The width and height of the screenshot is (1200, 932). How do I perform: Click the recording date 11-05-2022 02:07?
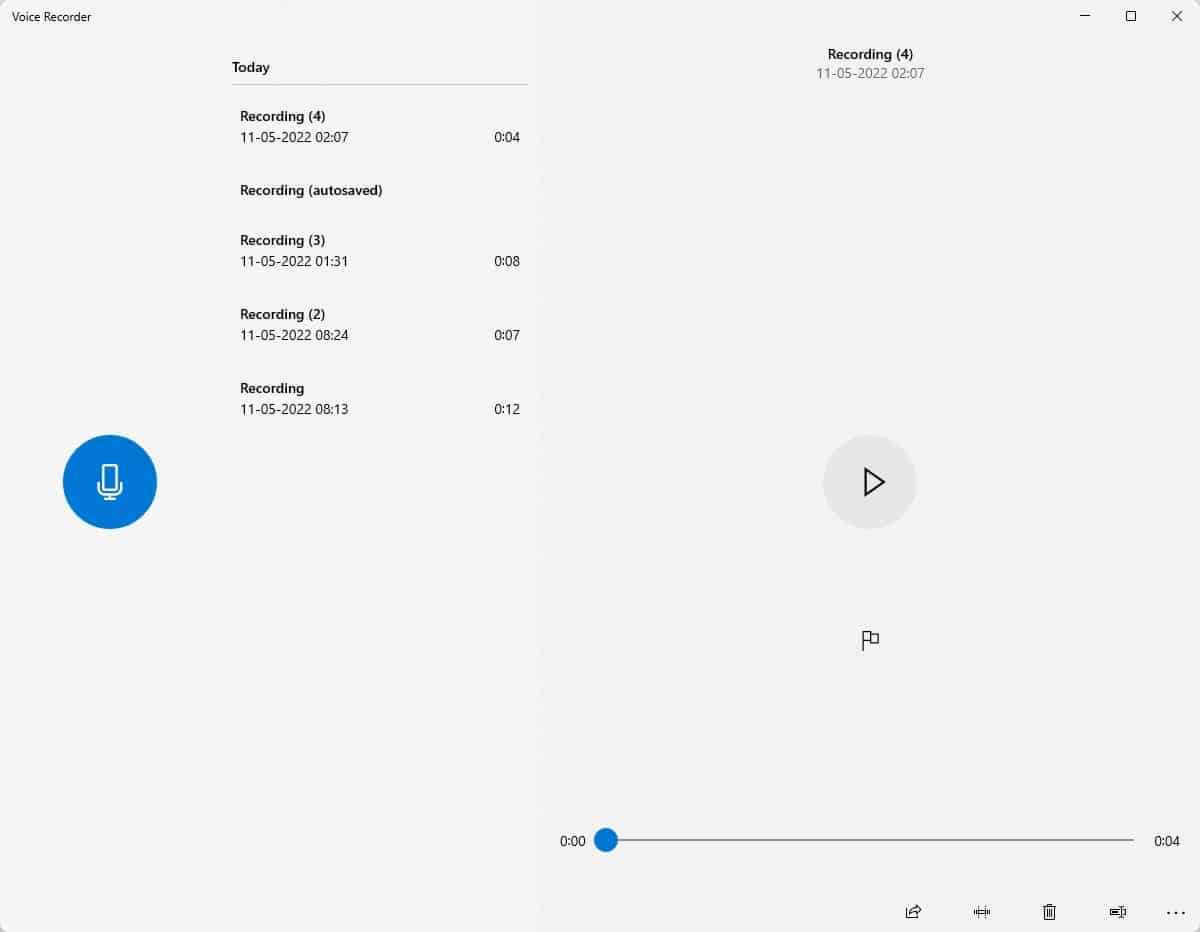[x=870, y=72]
